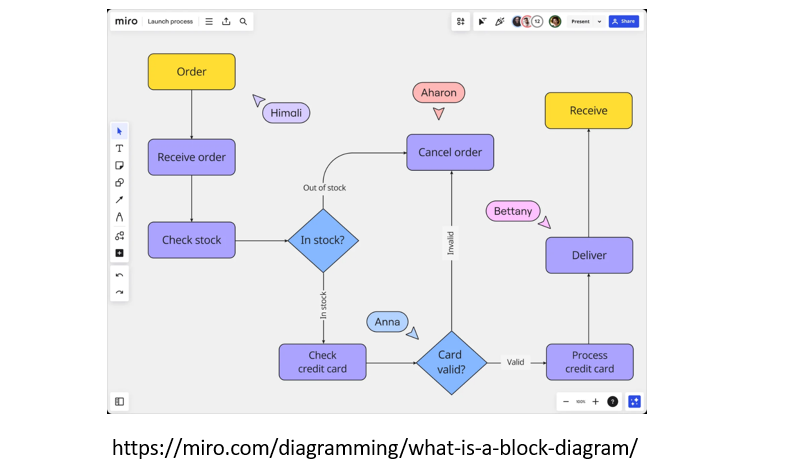Image resolution: width=801 pixels, height=472 pixels.
Task: Open the add-more plus tools menu
Action: pos(119,253)
